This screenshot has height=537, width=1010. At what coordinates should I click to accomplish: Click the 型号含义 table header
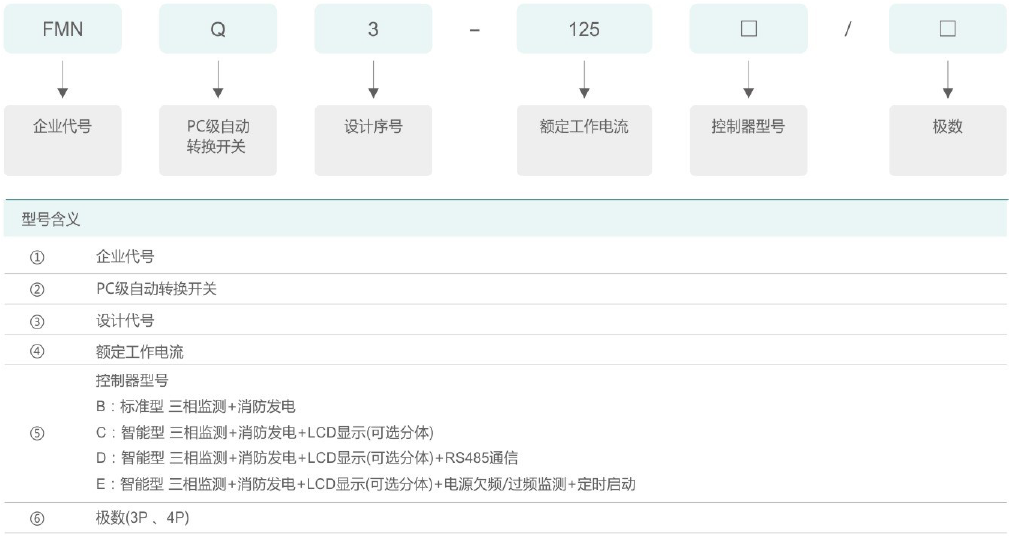pos(51,219)
